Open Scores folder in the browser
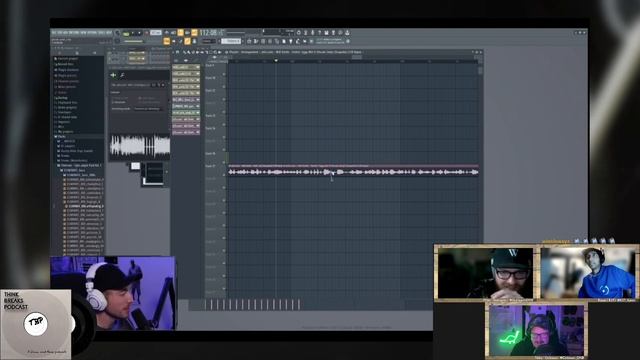This screenshot has height=360, width=640. pyautogui.click(x=61, y=92)
